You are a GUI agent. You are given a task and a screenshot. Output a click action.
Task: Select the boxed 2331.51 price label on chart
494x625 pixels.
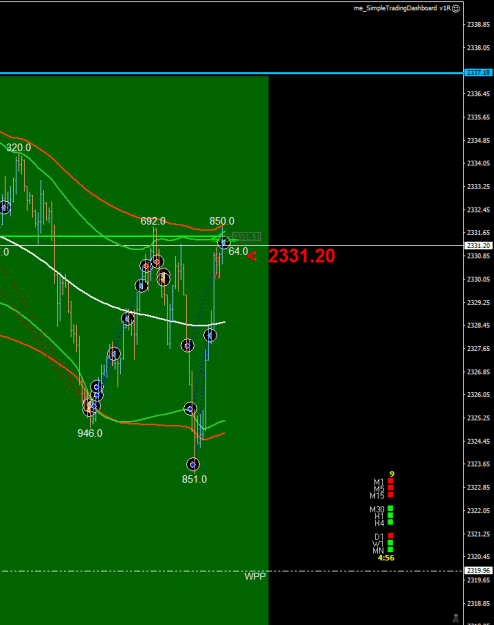pyautogui.click(x=246, y=237)
